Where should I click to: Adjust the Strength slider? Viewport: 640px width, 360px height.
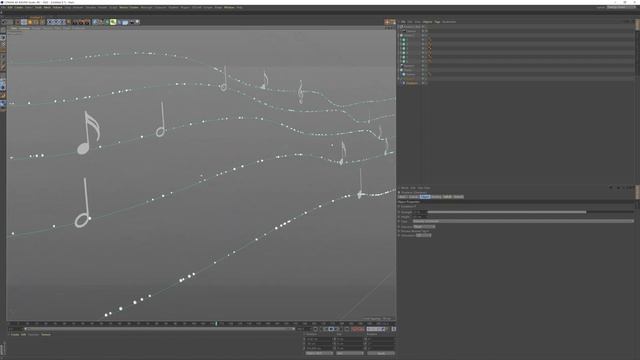pos(531,212)
